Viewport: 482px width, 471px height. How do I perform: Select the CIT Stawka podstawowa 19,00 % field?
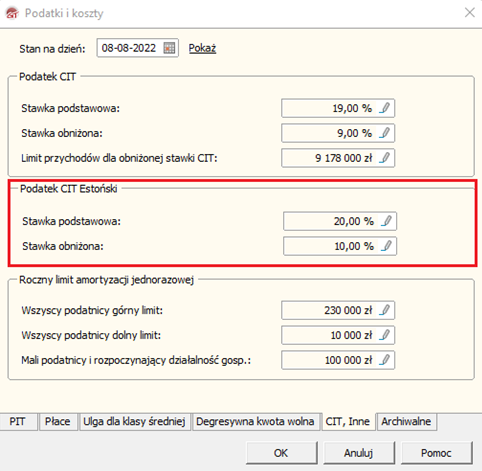coord(338,108)
